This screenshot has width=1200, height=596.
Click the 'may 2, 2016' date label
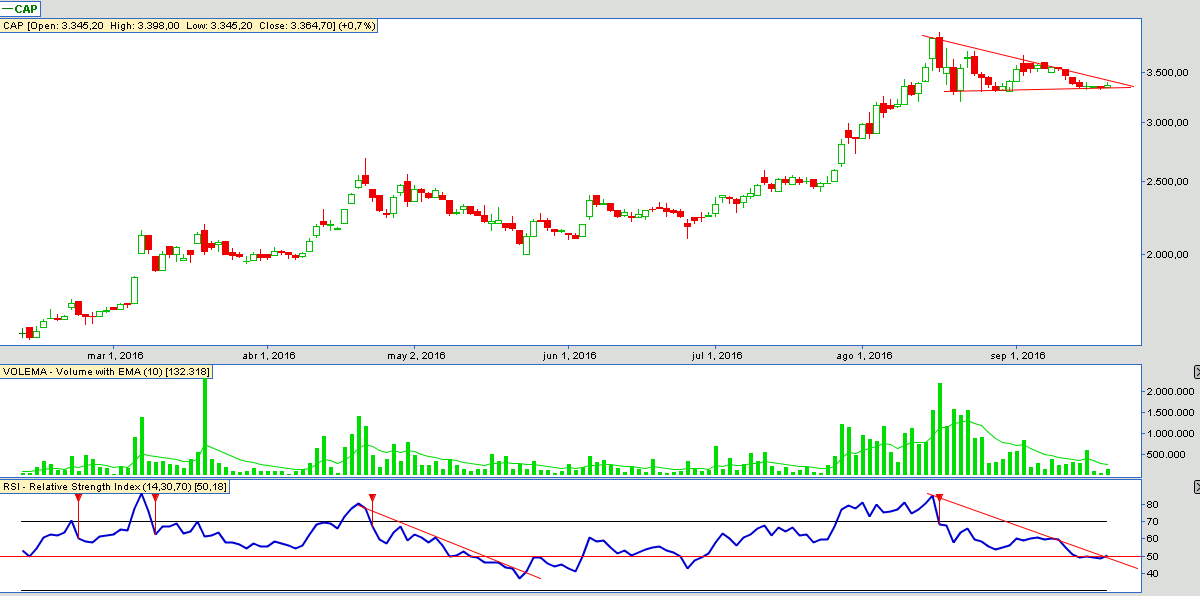pyautogui.click(x=414, y=355)
